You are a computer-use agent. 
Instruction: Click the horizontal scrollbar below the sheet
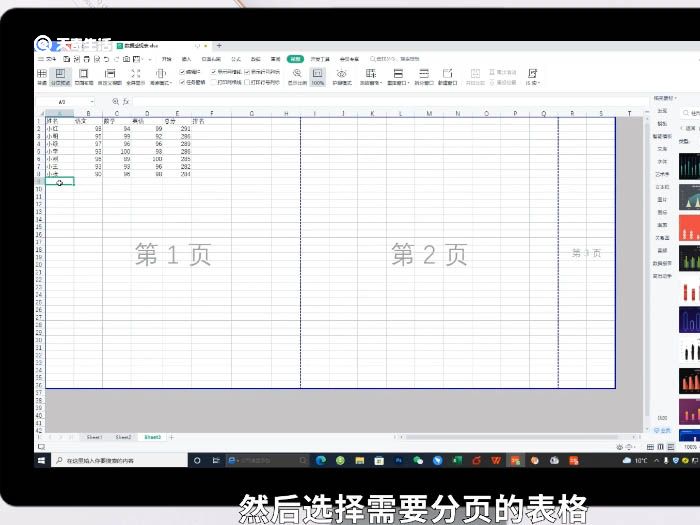pos(511,437)
